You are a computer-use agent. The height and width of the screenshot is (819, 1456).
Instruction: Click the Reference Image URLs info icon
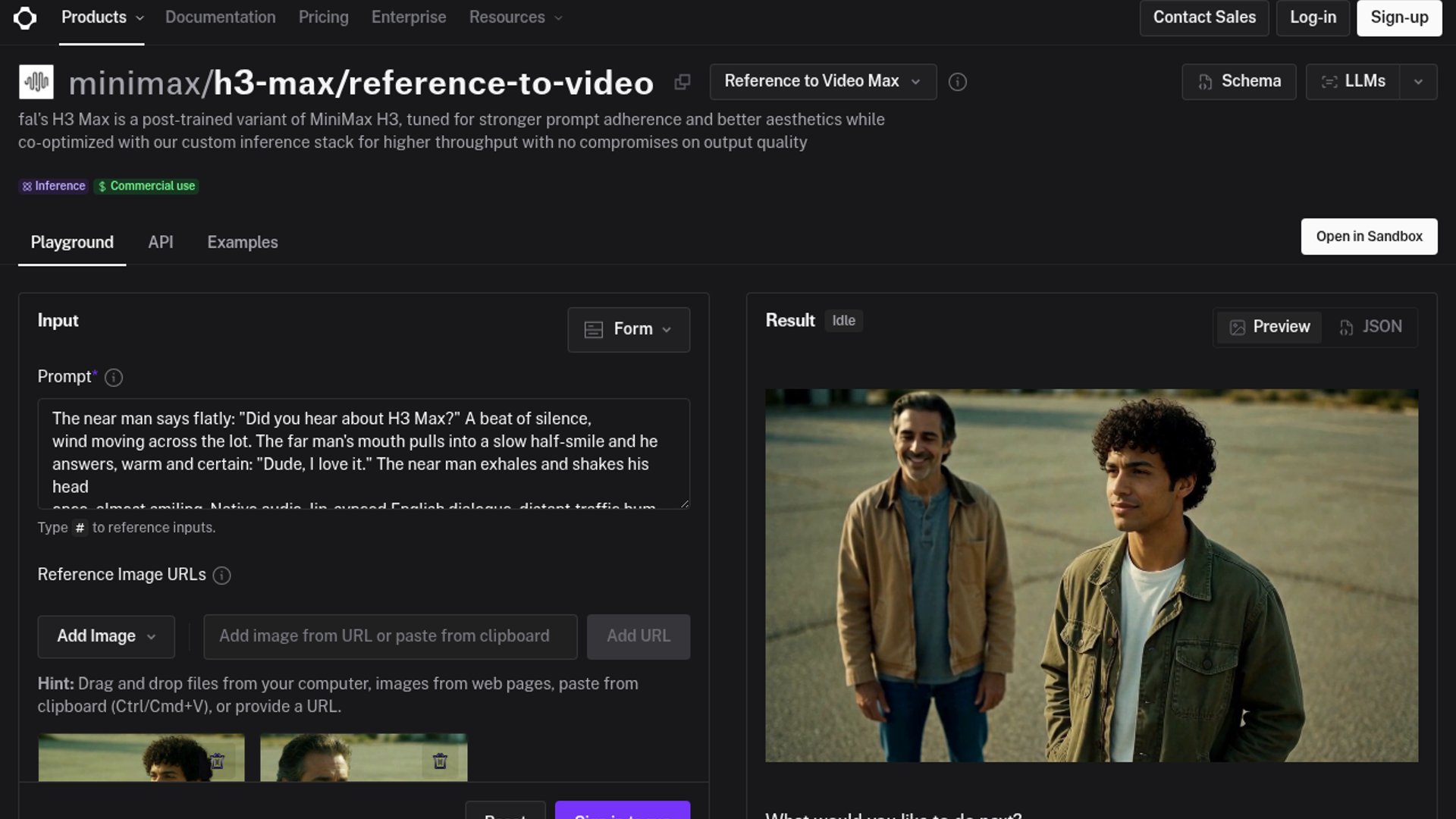coord(221,576)
